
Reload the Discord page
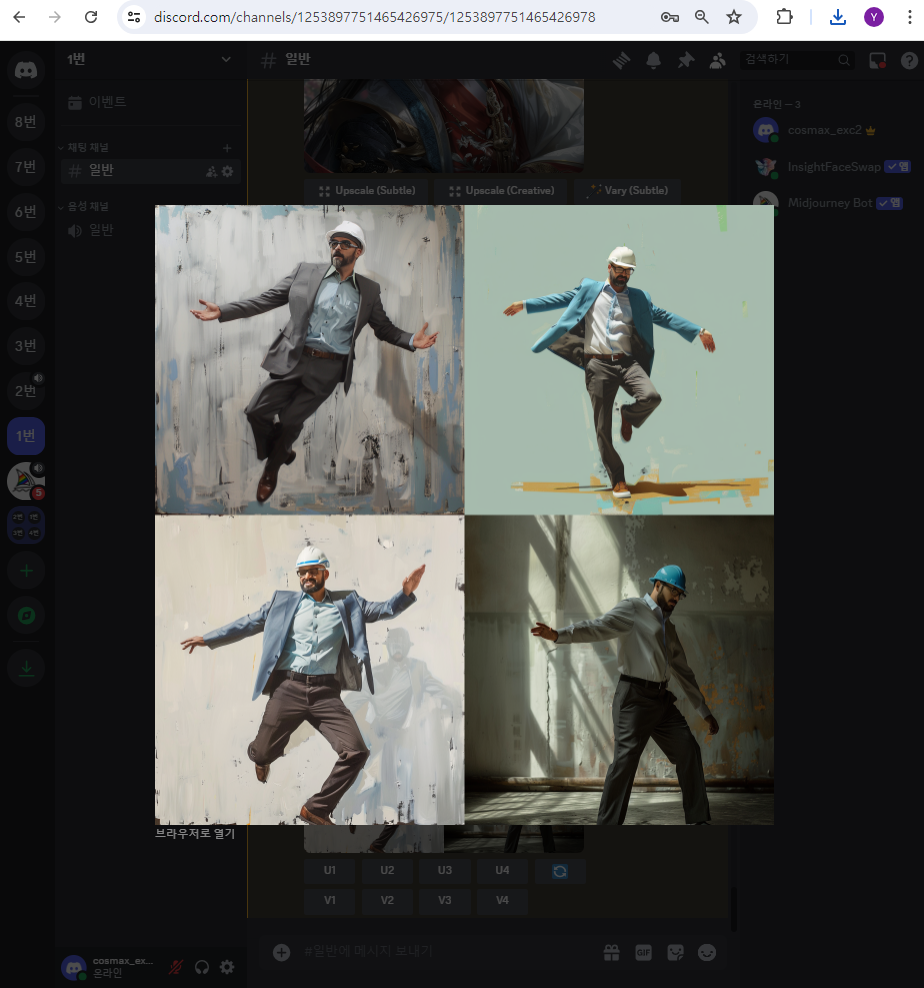click(x=91, y=17)
